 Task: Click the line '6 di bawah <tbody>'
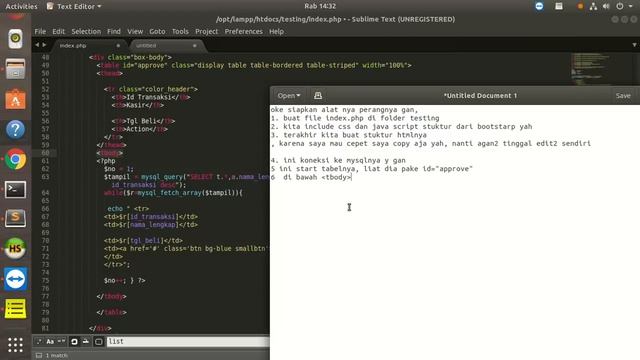coord(311,177)
